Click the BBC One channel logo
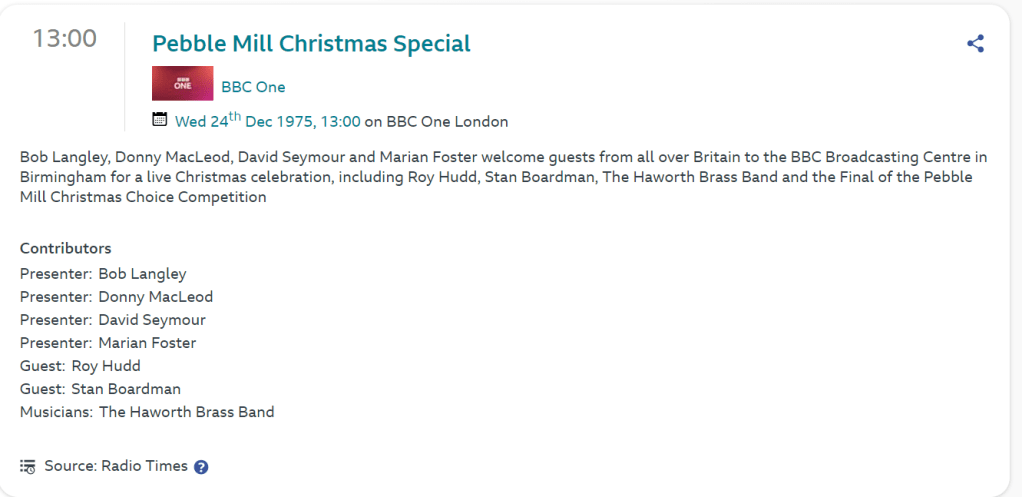1022x497 pixels. [x=182, y=84]
